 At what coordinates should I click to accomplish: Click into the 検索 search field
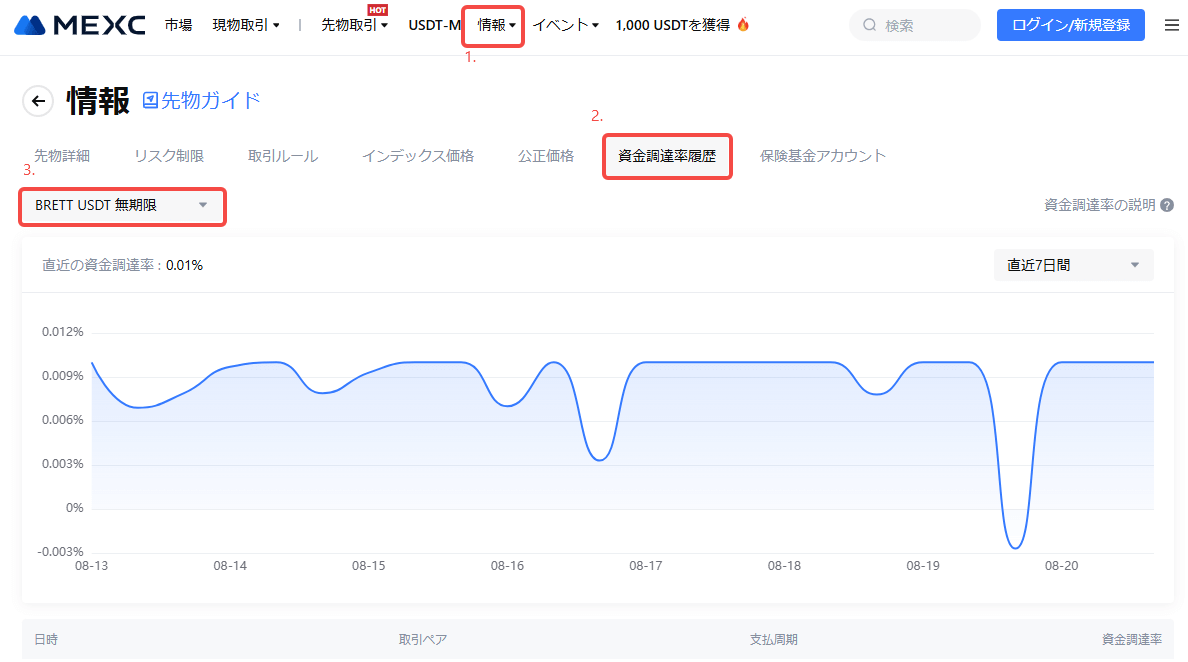pos(925,25)
